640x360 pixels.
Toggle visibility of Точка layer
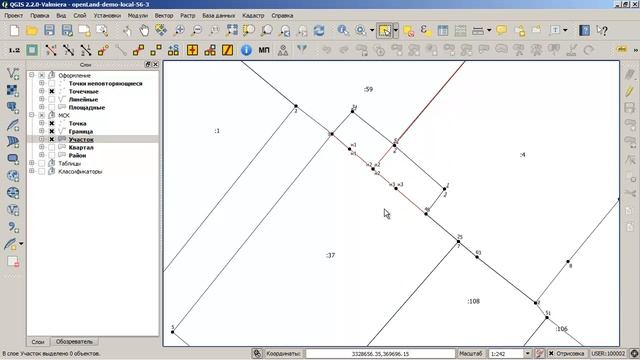pos(52,123)
